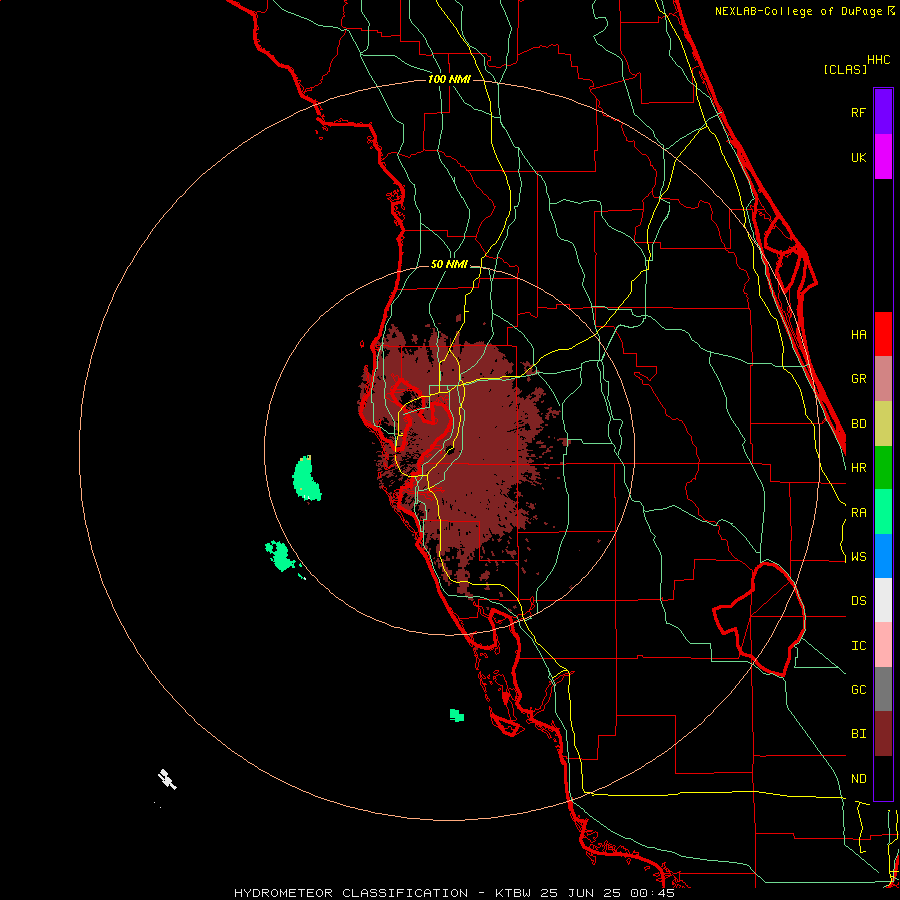Click the "GC" legend label
The image size is (900, 900).
858,690
